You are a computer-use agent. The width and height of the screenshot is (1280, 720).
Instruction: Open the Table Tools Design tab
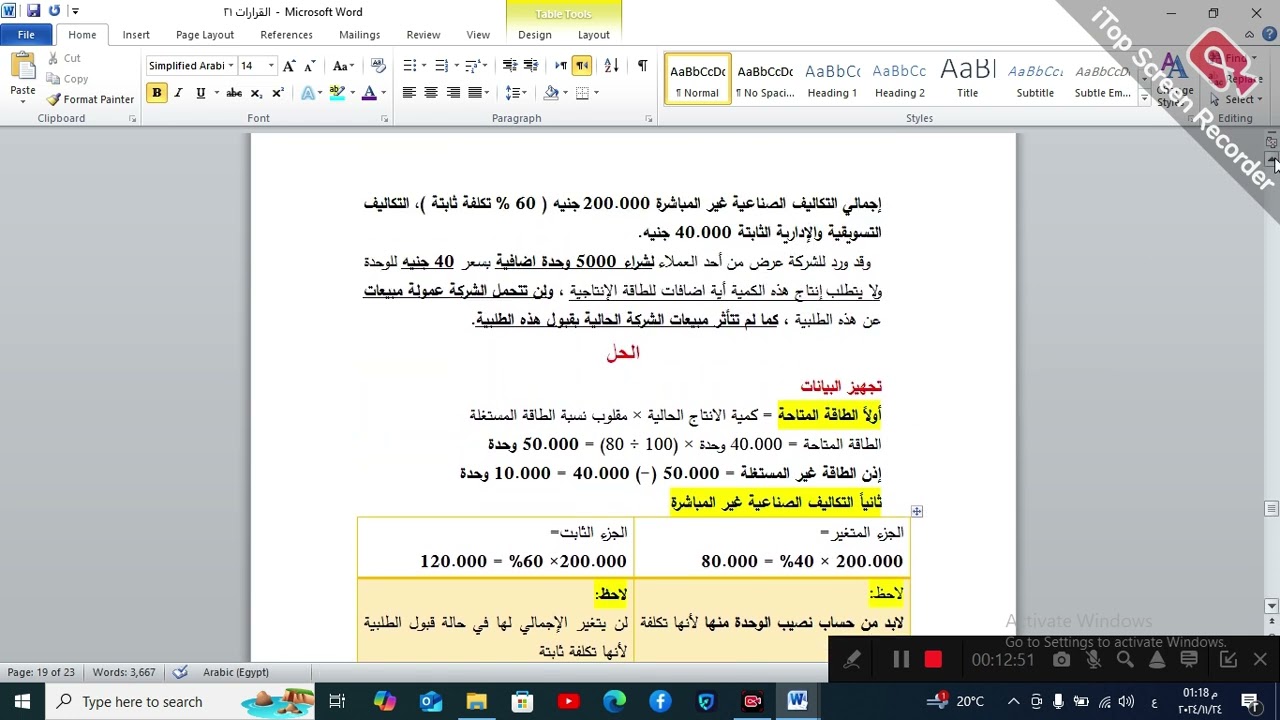point(535,35)
